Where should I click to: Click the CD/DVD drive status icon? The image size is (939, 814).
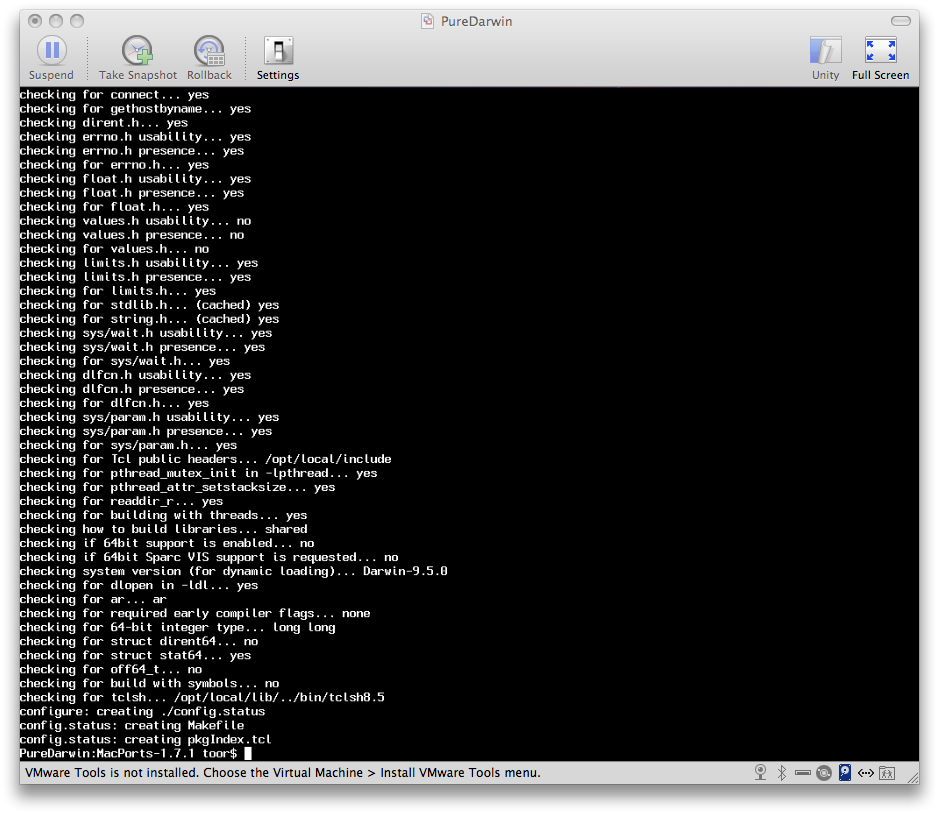[x=824, y=773]
